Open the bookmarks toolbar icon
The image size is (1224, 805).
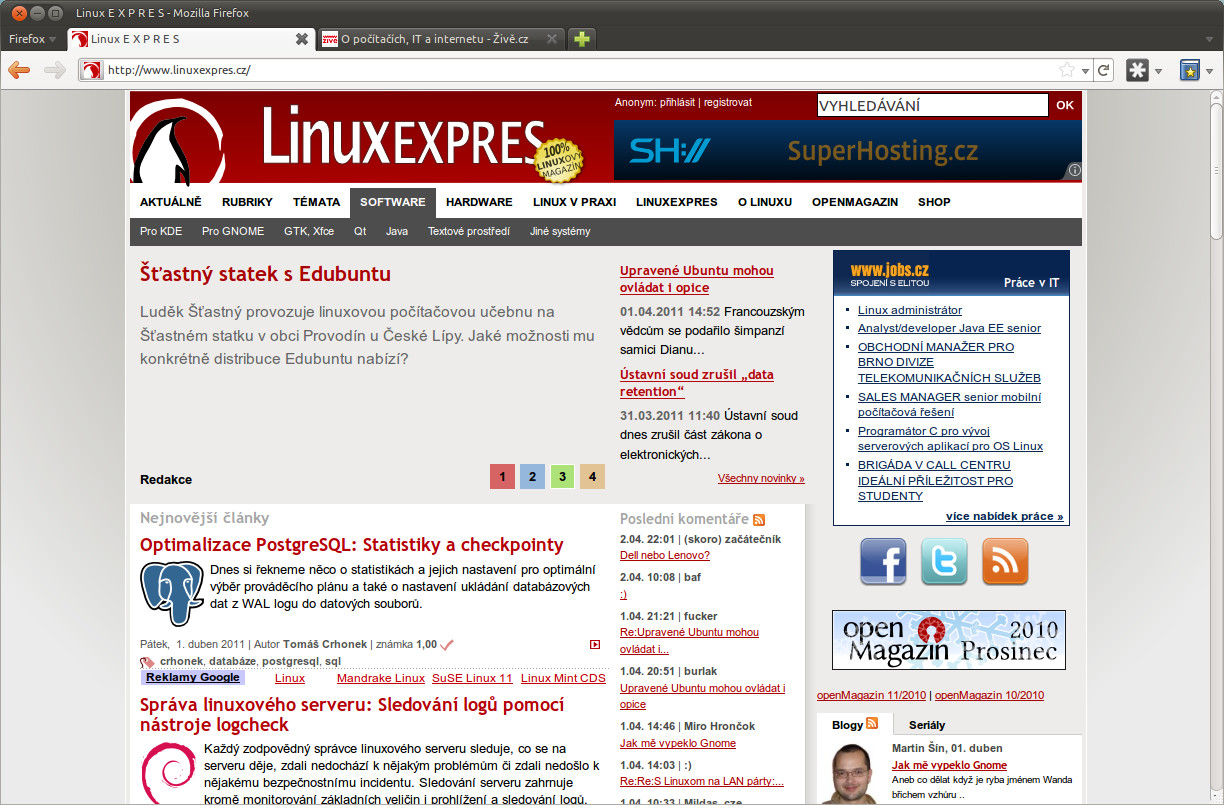click(1190, 70)
